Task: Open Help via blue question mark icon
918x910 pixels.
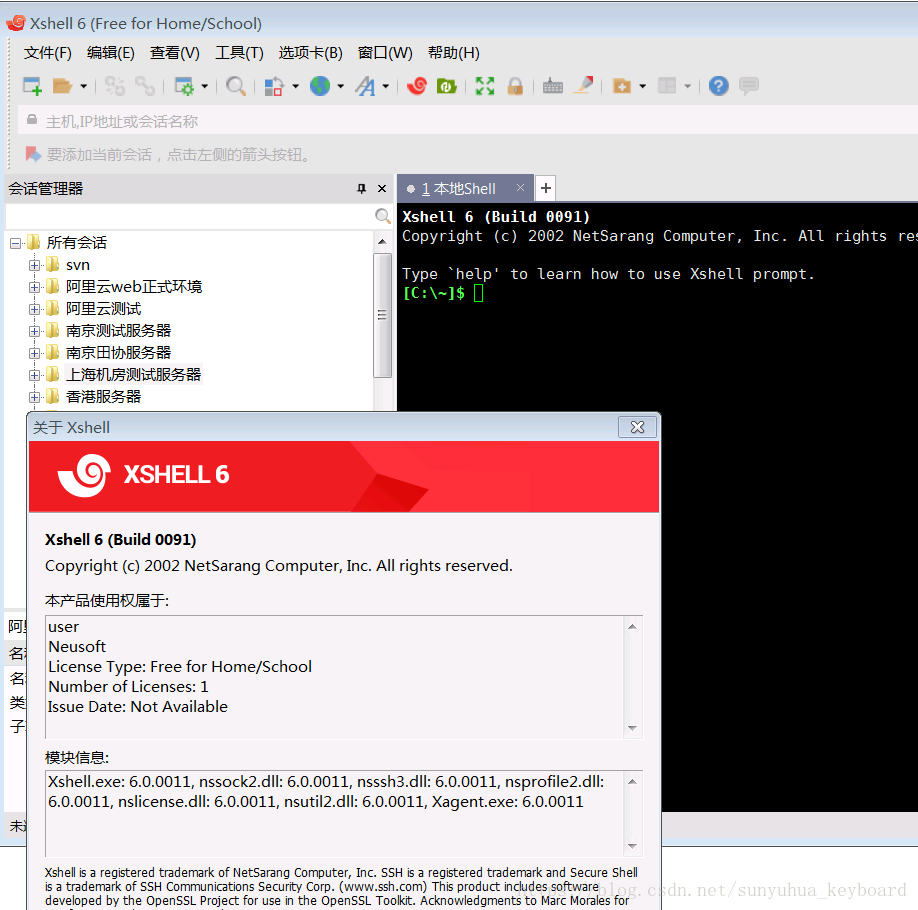Action: coord(718,86)
